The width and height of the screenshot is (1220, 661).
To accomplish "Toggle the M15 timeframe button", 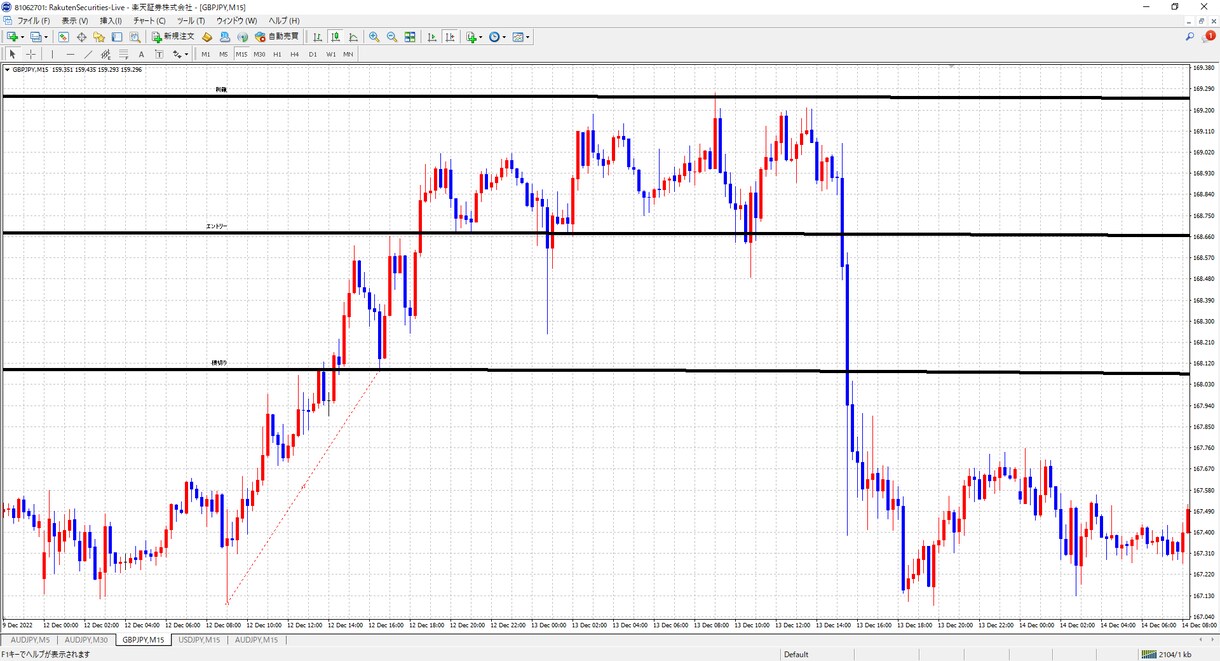I will [x=241, y=54].
